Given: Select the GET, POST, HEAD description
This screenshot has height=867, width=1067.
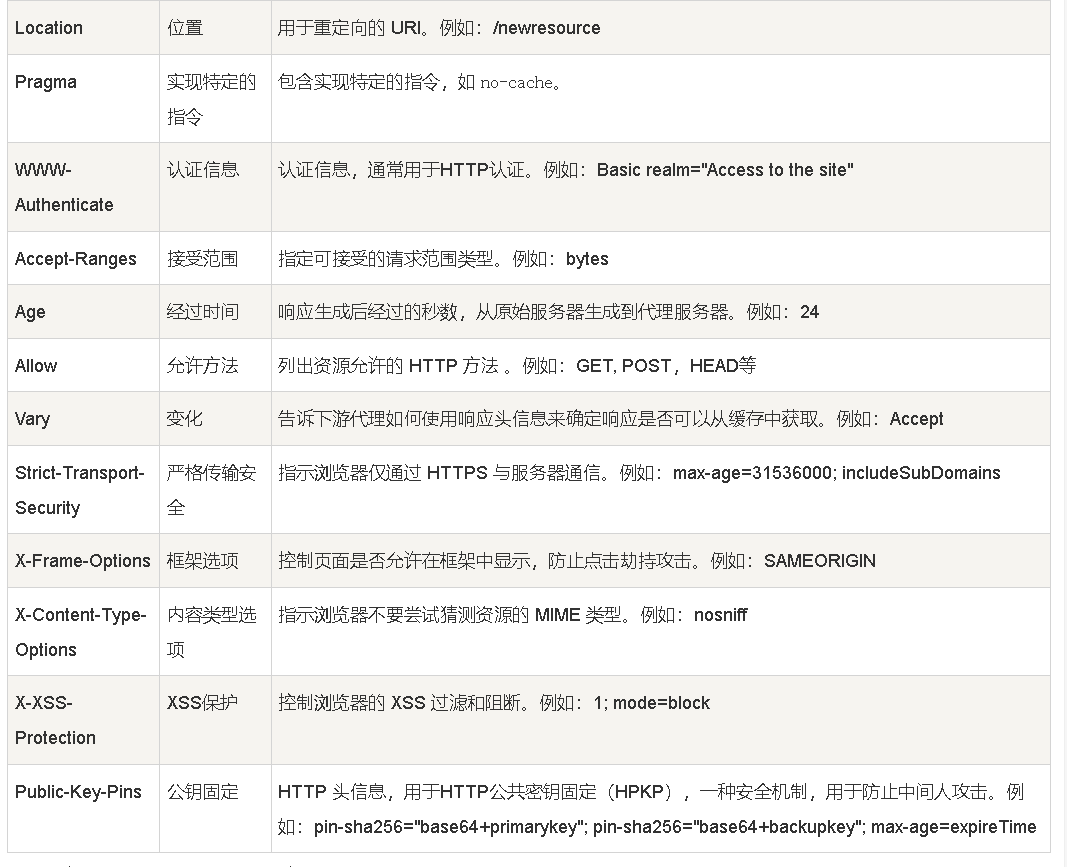Looking at the screenshot, I should pos(517,365).
